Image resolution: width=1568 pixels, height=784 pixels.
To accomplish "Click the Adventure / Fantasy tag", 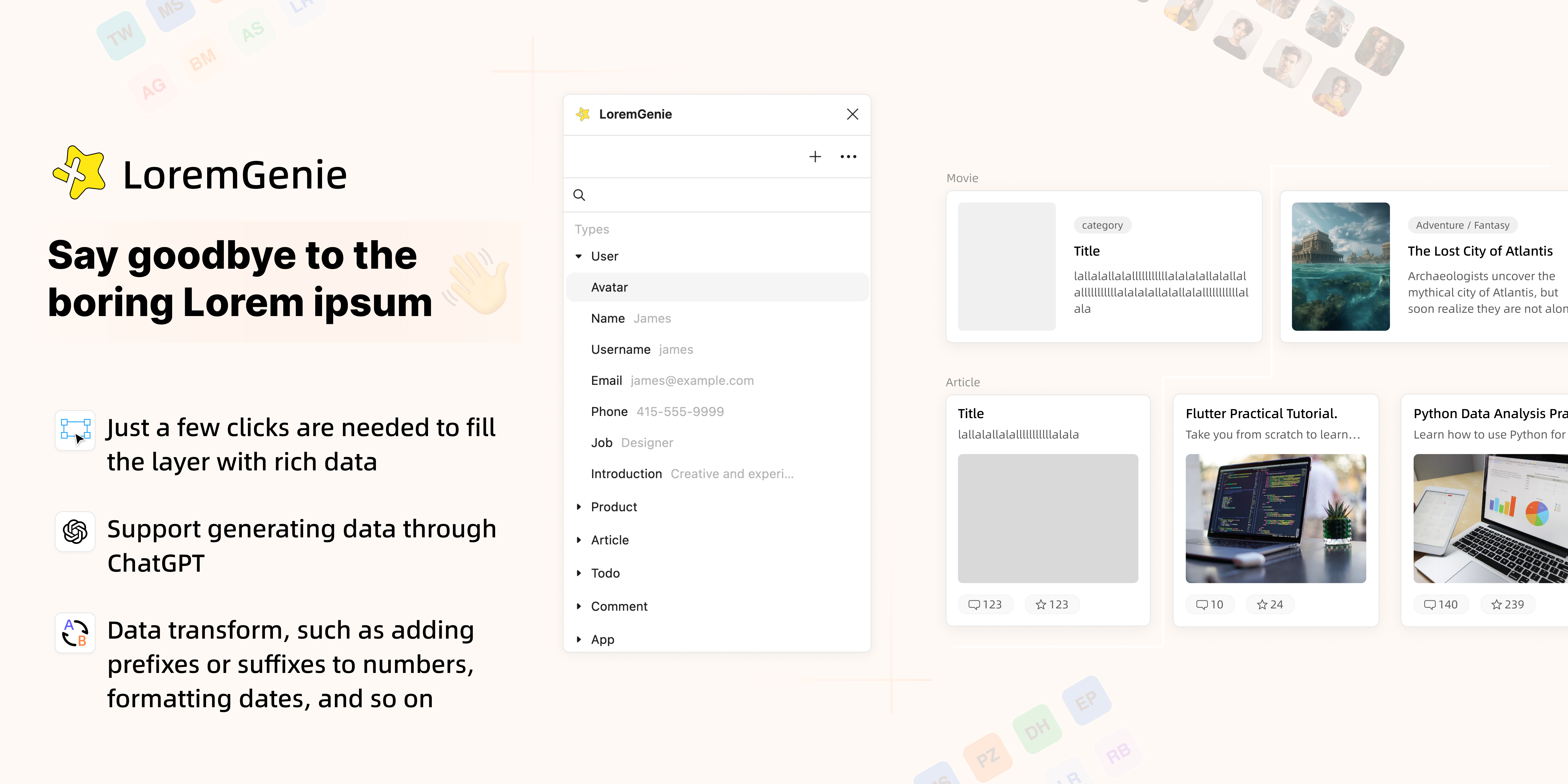I will pos(1462,225).
